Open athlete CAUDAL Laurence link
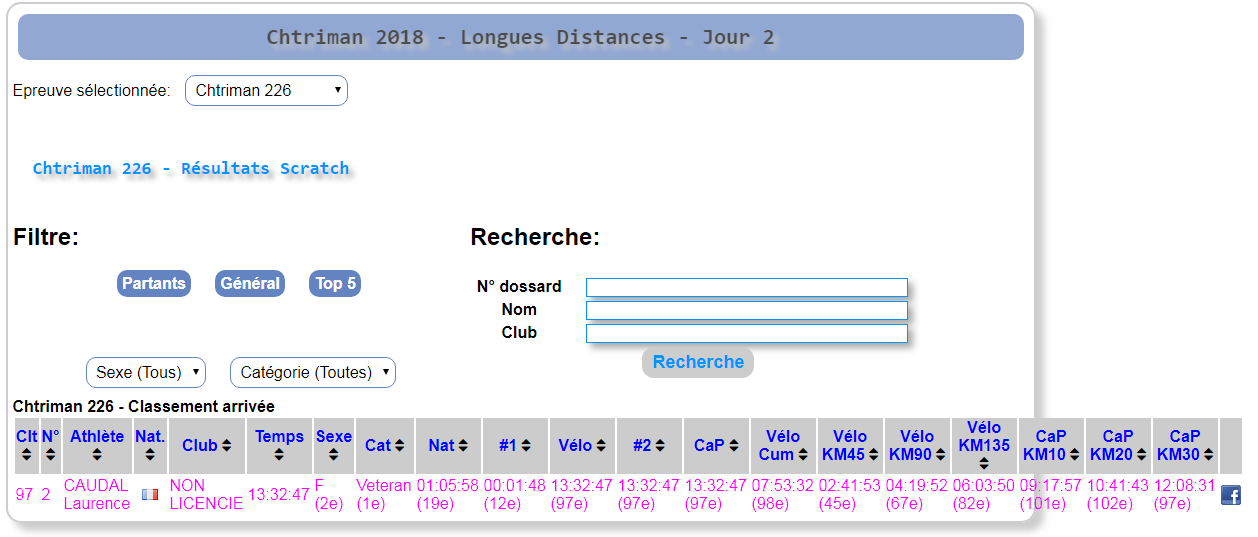 click(x=97, y=494)
